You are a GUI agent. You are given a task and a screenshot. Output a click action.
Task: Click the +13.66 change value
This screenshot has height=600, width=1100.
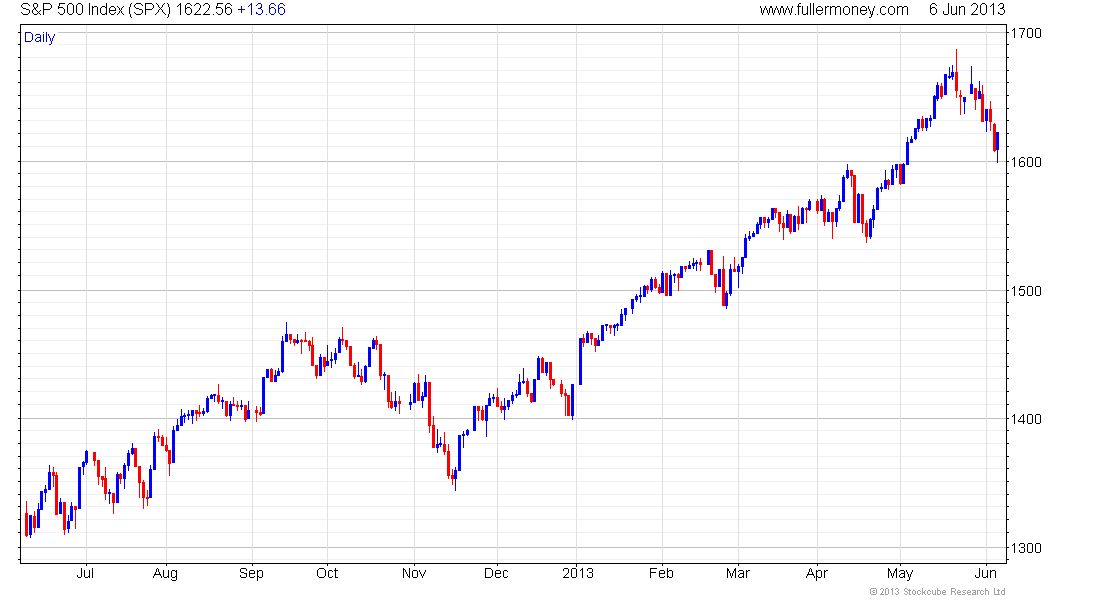[x=262, y=10]
